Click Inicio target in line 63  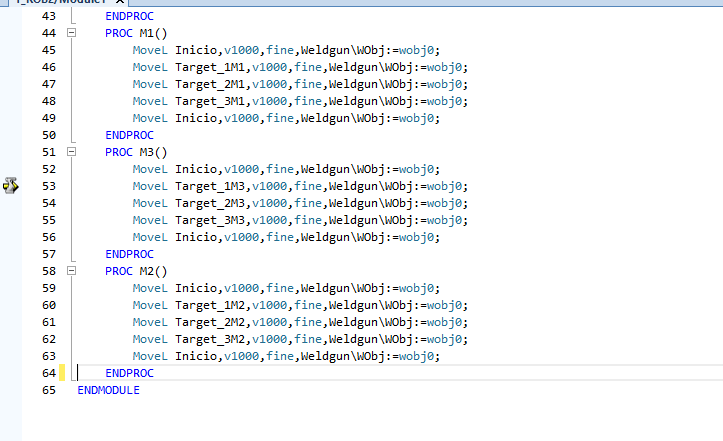coord(196,356)
